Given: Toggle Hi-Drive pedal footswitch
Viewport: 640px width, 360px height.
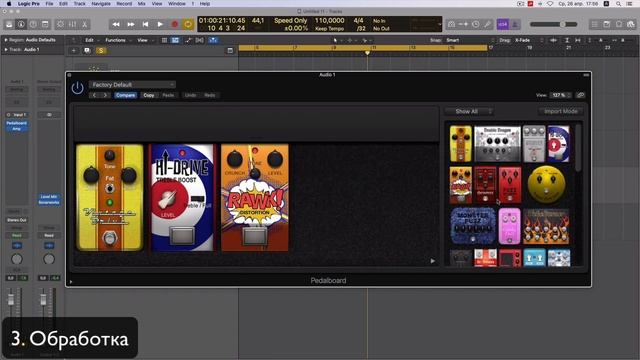Looking at the screenshot, I should pyautogui.click(x=182, y=236).
